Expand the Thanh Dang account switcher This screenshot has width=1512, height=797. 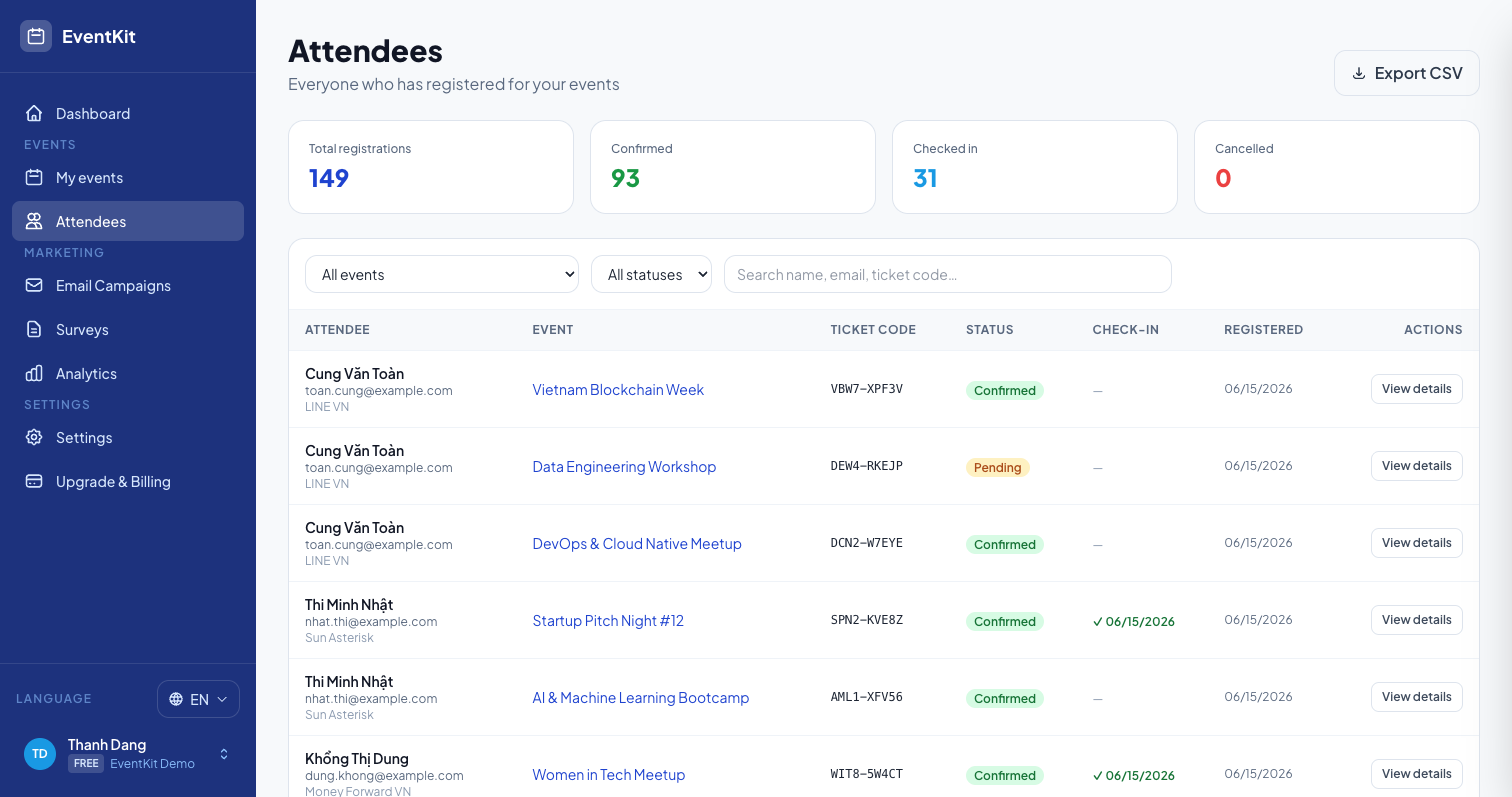click(x=224, y=754)
